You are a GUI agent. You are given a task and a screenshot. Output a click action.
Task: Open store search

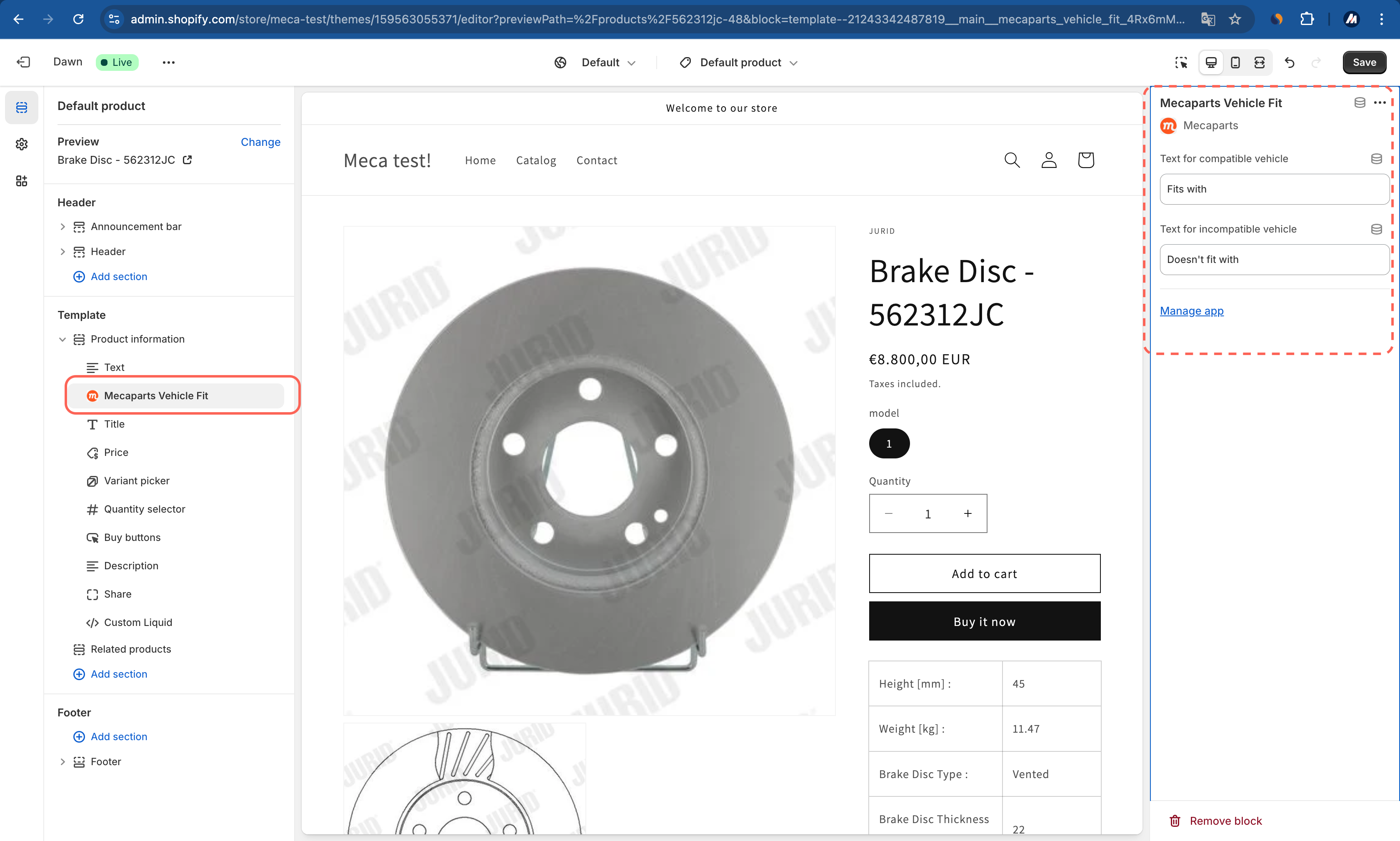[1012, 160]
